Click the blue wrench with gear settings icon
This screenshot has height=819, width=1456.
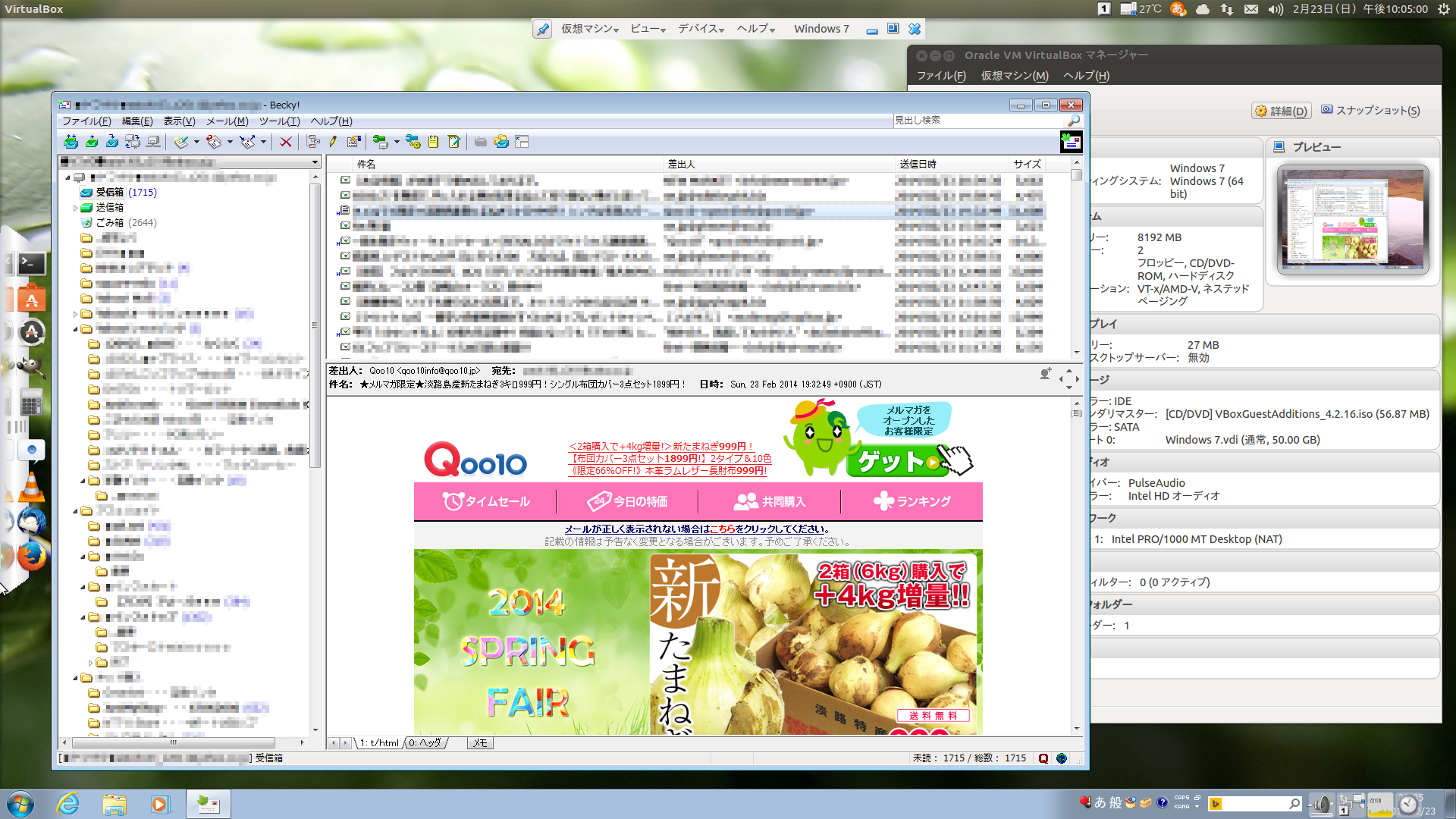413,142
